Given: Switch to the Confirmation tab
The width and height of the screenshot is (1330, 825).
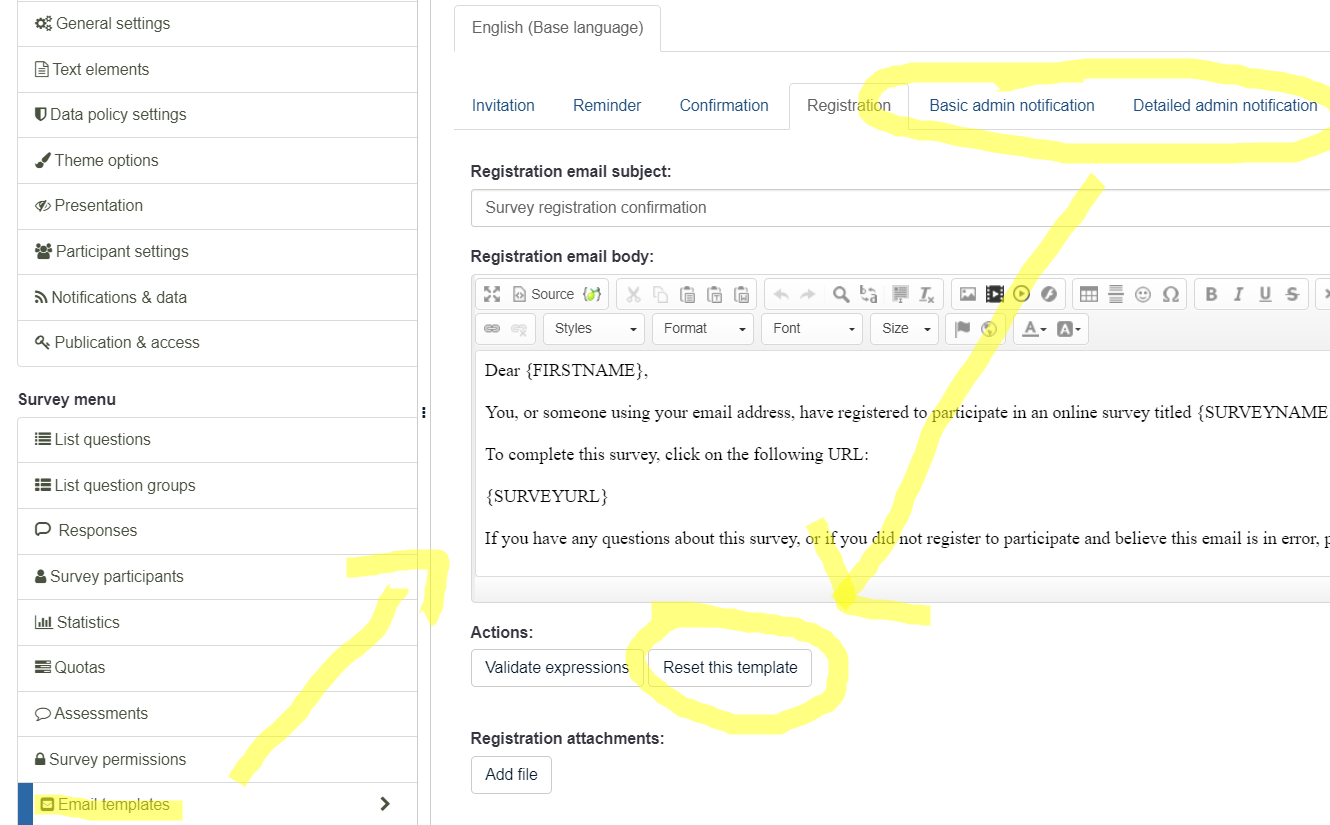Looking at the screenshot, I should (724, 105).
